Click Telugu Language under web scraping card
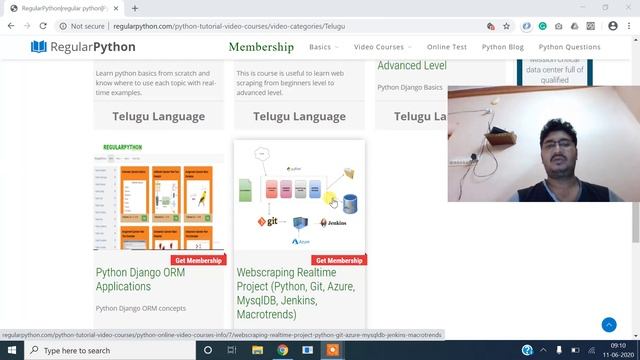 (299, 116)
